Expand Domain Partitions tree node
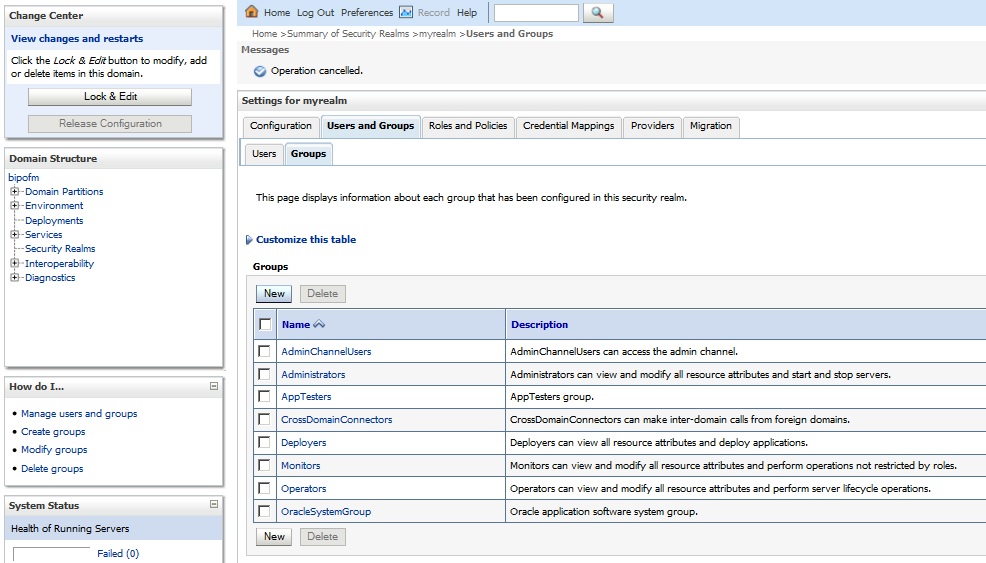This screenshot has height=563, width=986. click(14, 191)
